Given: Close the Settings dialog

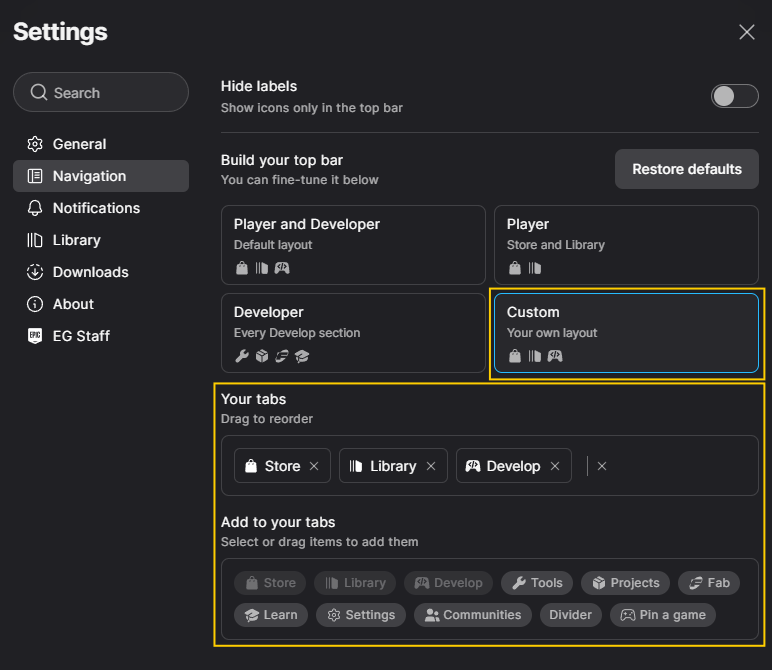Looking at the screenshot, I should [x=746, y=32].
